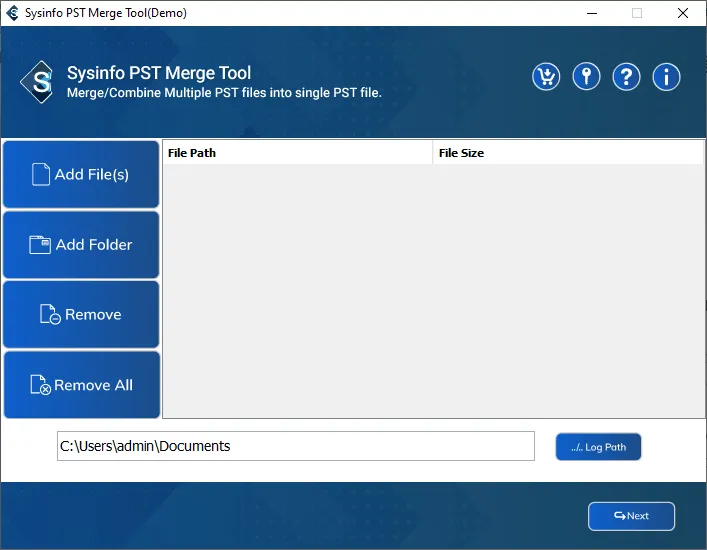Click the app icon in the title bar
This screenshot has width=707, height=550.
12,13
